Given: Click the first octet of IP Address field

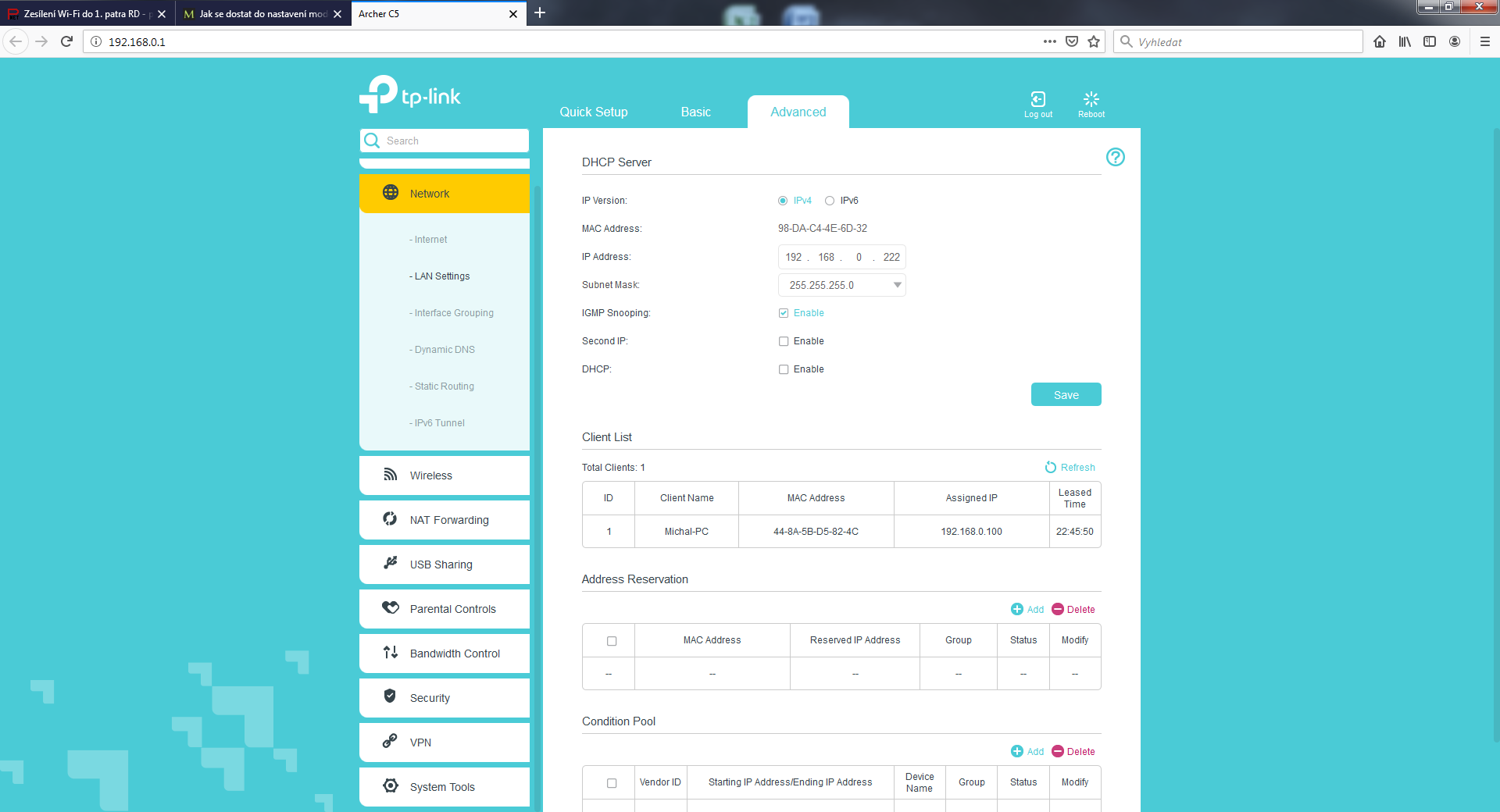Looking at the screenshot, I should pos(794,257).
